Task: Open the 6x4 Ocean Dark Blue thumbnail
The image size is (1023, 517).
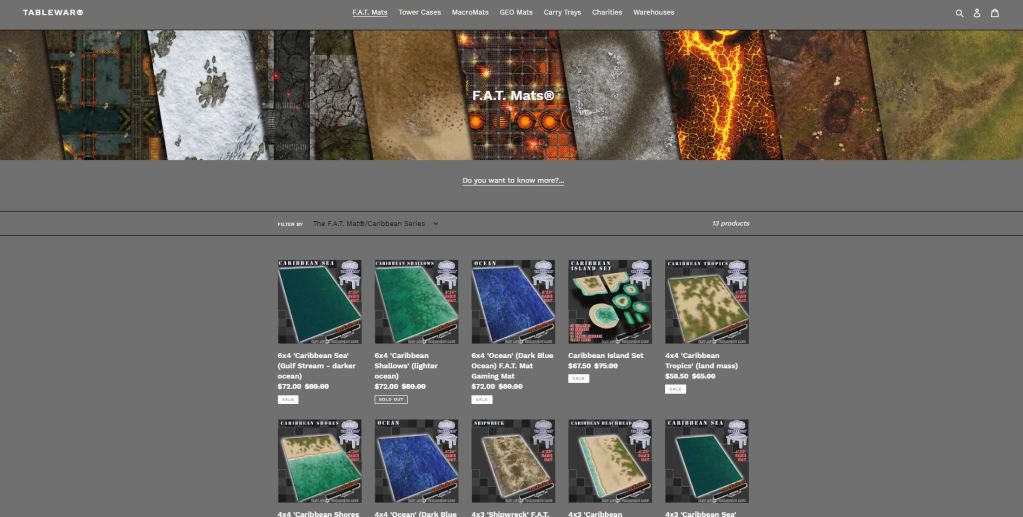Action: click(x=513, y=302)
